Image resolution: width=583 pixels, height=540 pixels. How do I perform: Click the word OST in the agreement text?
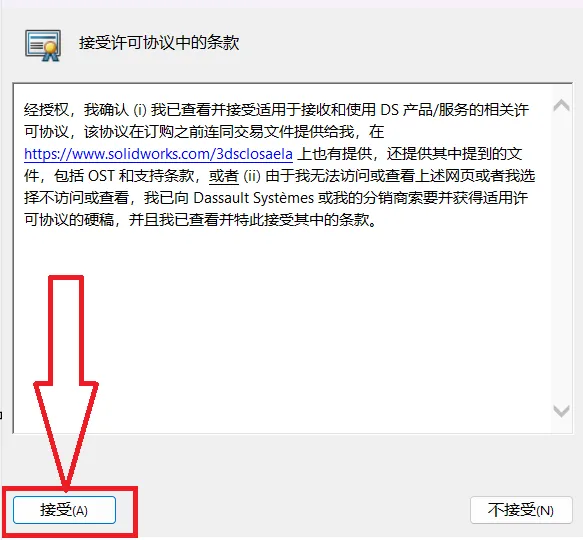point(101,176)
